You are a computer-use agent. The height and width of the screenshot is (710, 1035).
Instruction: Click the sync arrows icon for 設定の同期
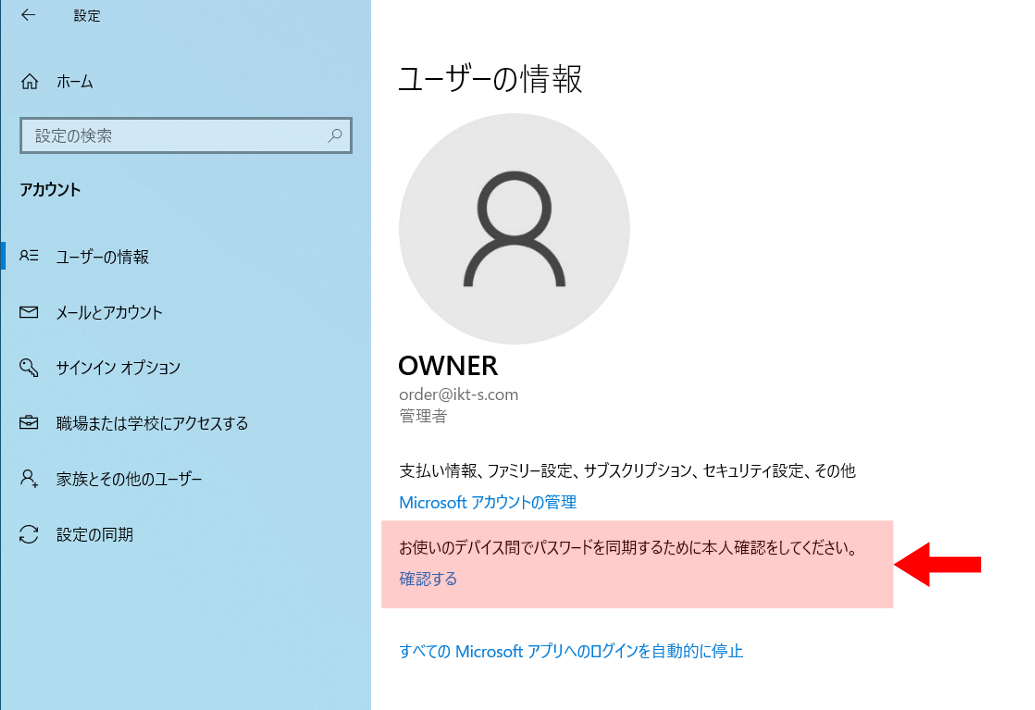click(x=30, y=534)
